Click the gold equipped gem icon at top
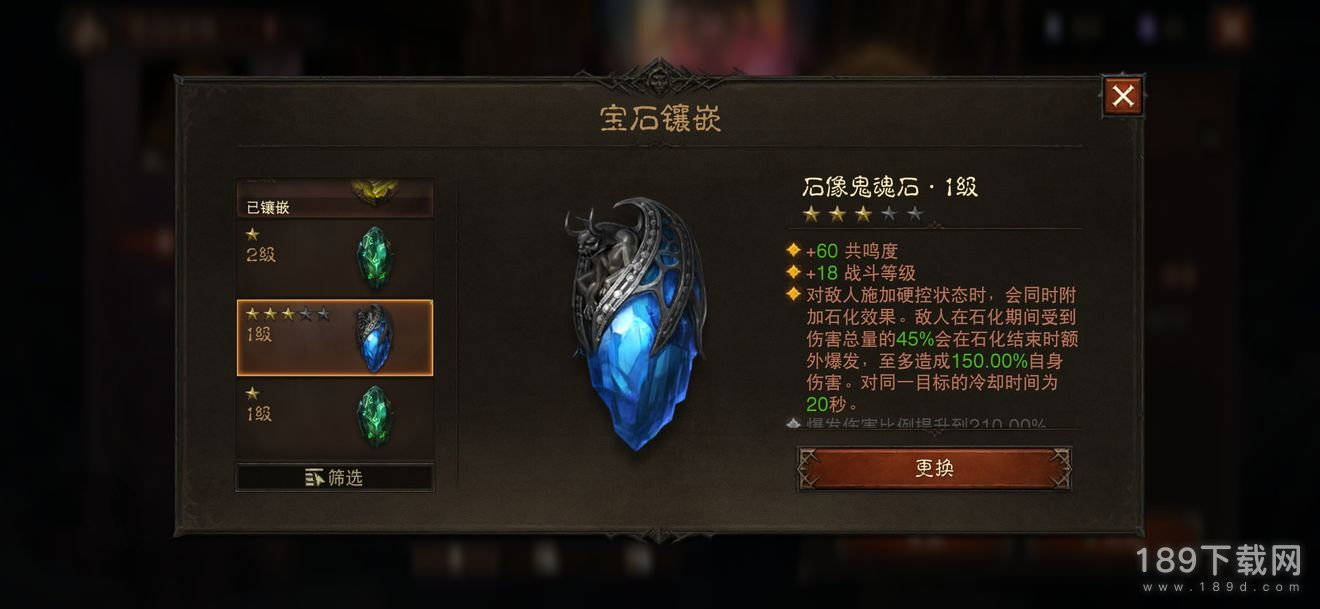This screenshot has width=1320, height=609. [x=375, y=192]
